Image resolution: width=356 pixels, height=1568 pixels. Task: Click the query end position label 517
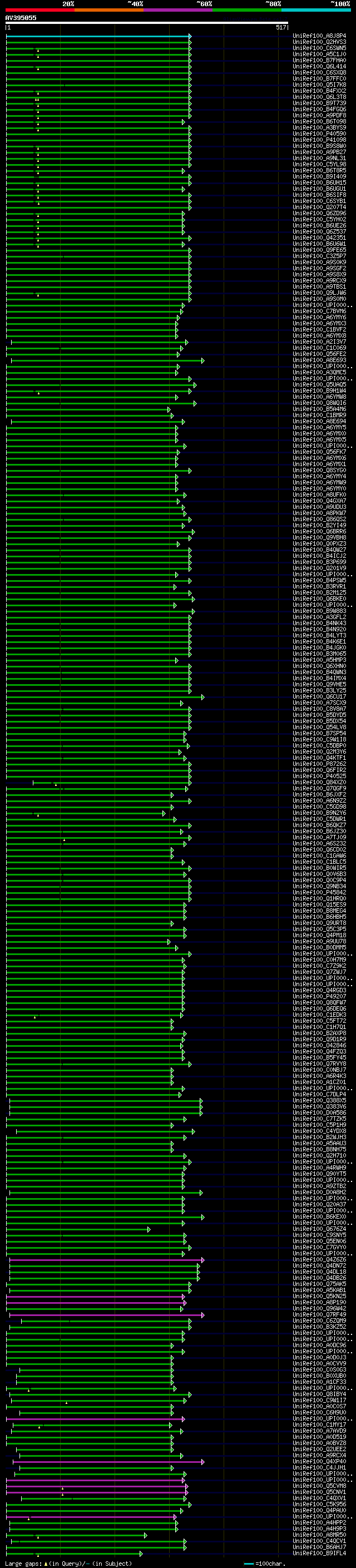click(x=280, y=27)
